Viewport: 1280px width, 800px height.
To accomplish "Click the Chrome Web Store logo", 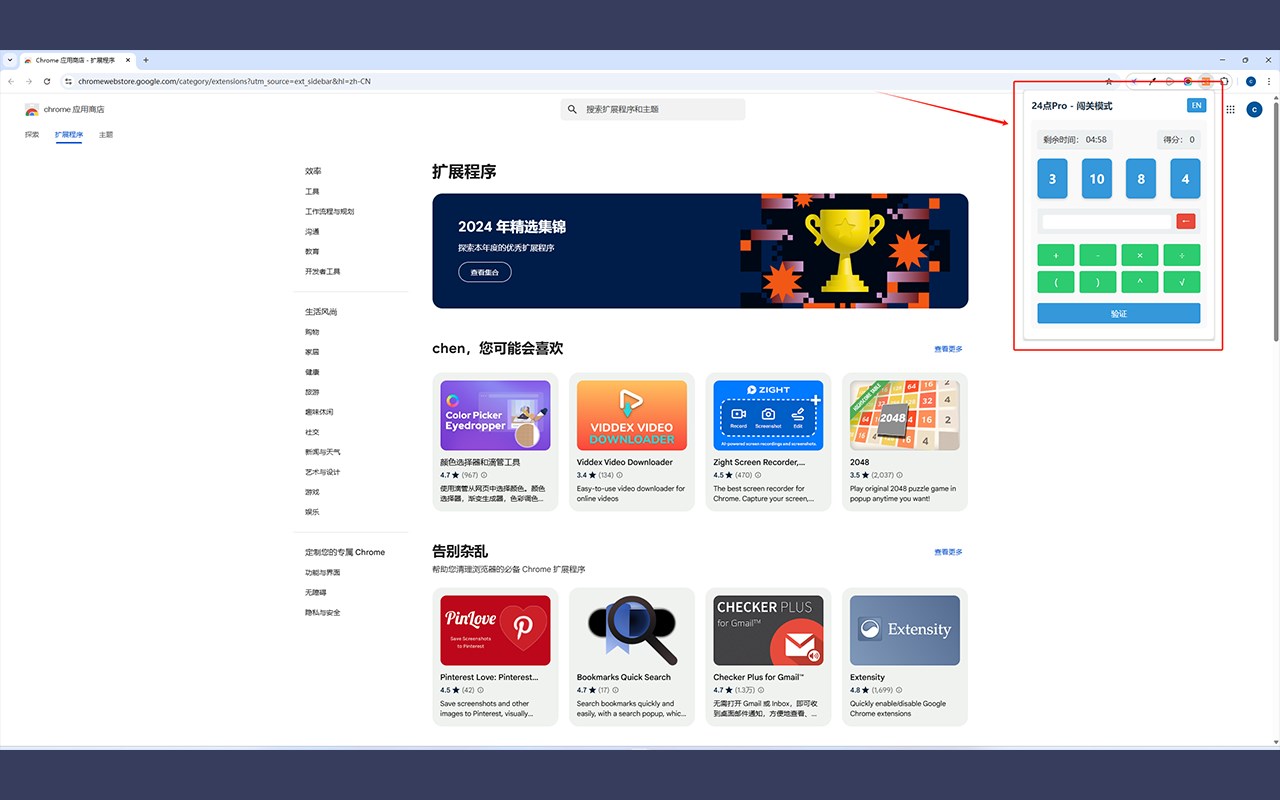I will point(32,110).
